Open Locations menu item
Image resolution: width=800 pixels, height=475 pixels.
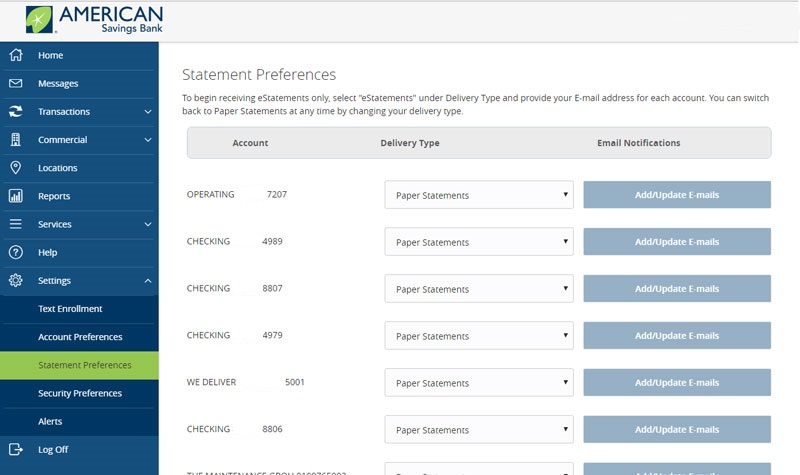[79, 168]
